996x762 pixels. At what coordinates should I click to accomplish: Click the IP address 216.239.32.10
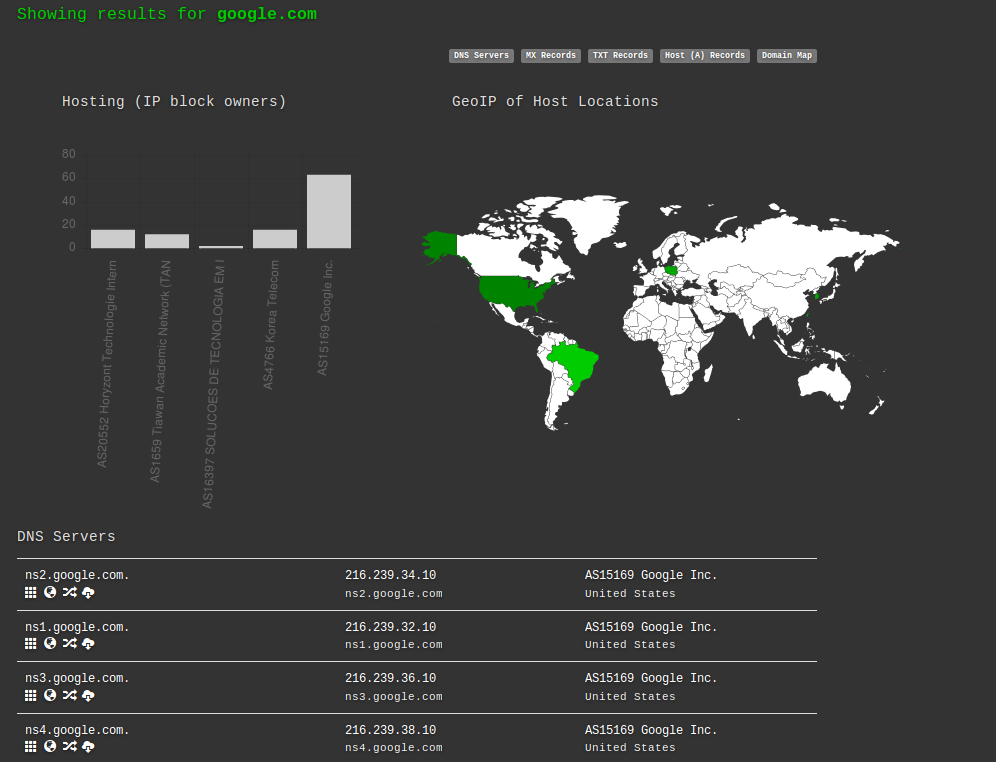391,627
